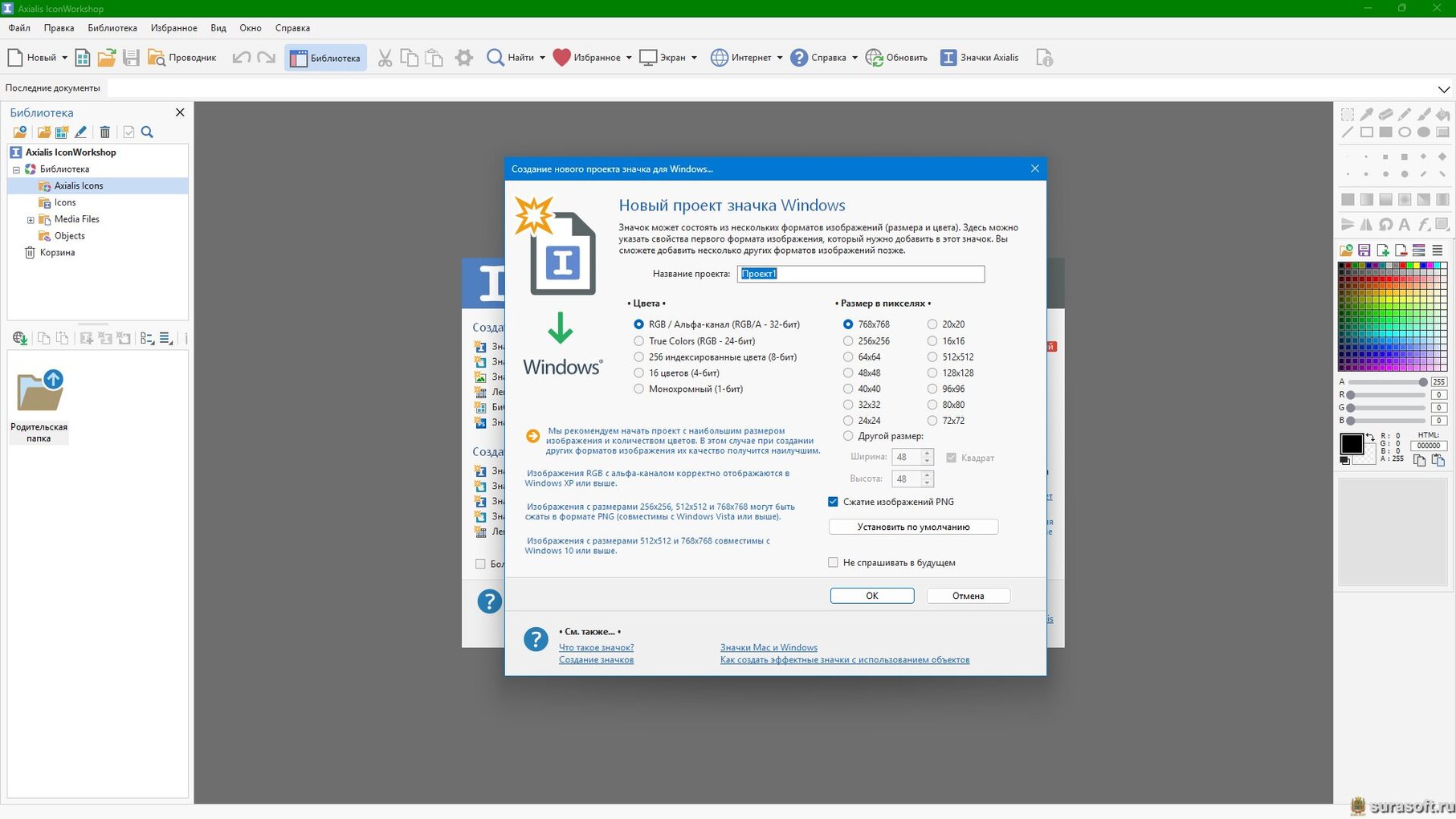This screenshot has height=819, width=1456.
Task: Select the eraser tool in the palette
Action: (1386, 114)
